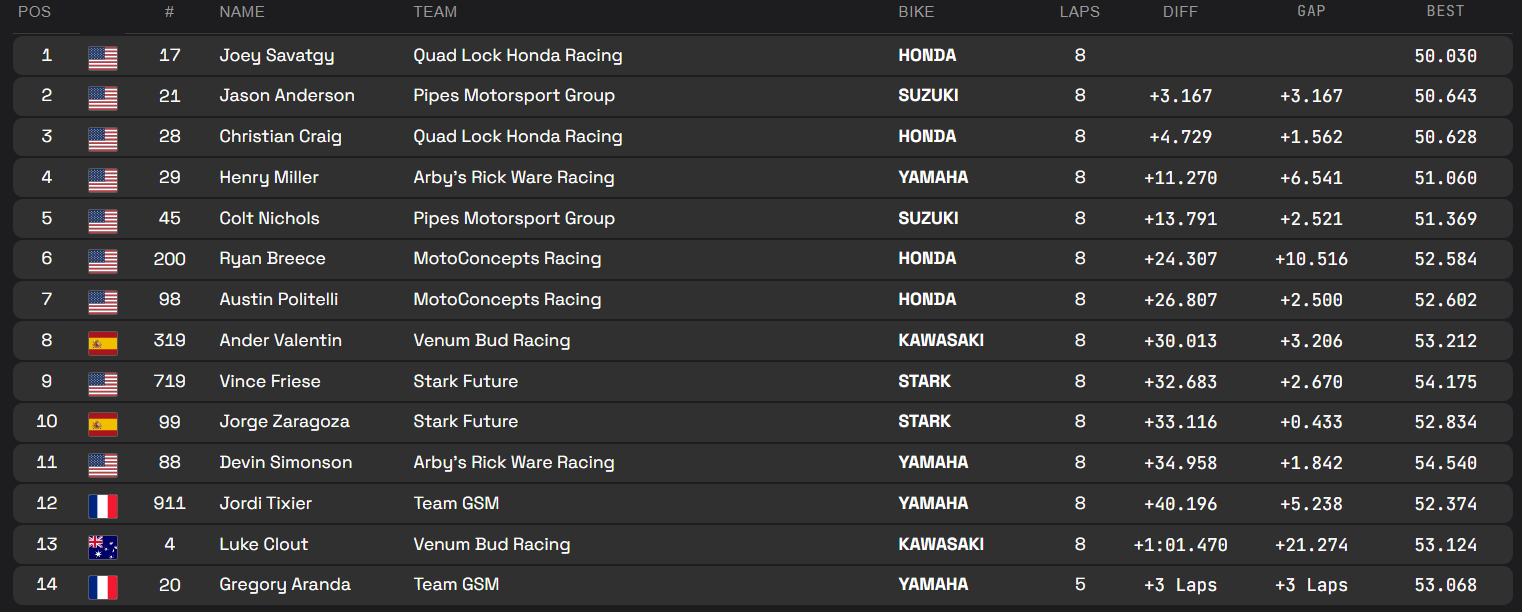Click the GAP column header
The width and height of the screenshot is (1522, 612).
click(1311, 12)
